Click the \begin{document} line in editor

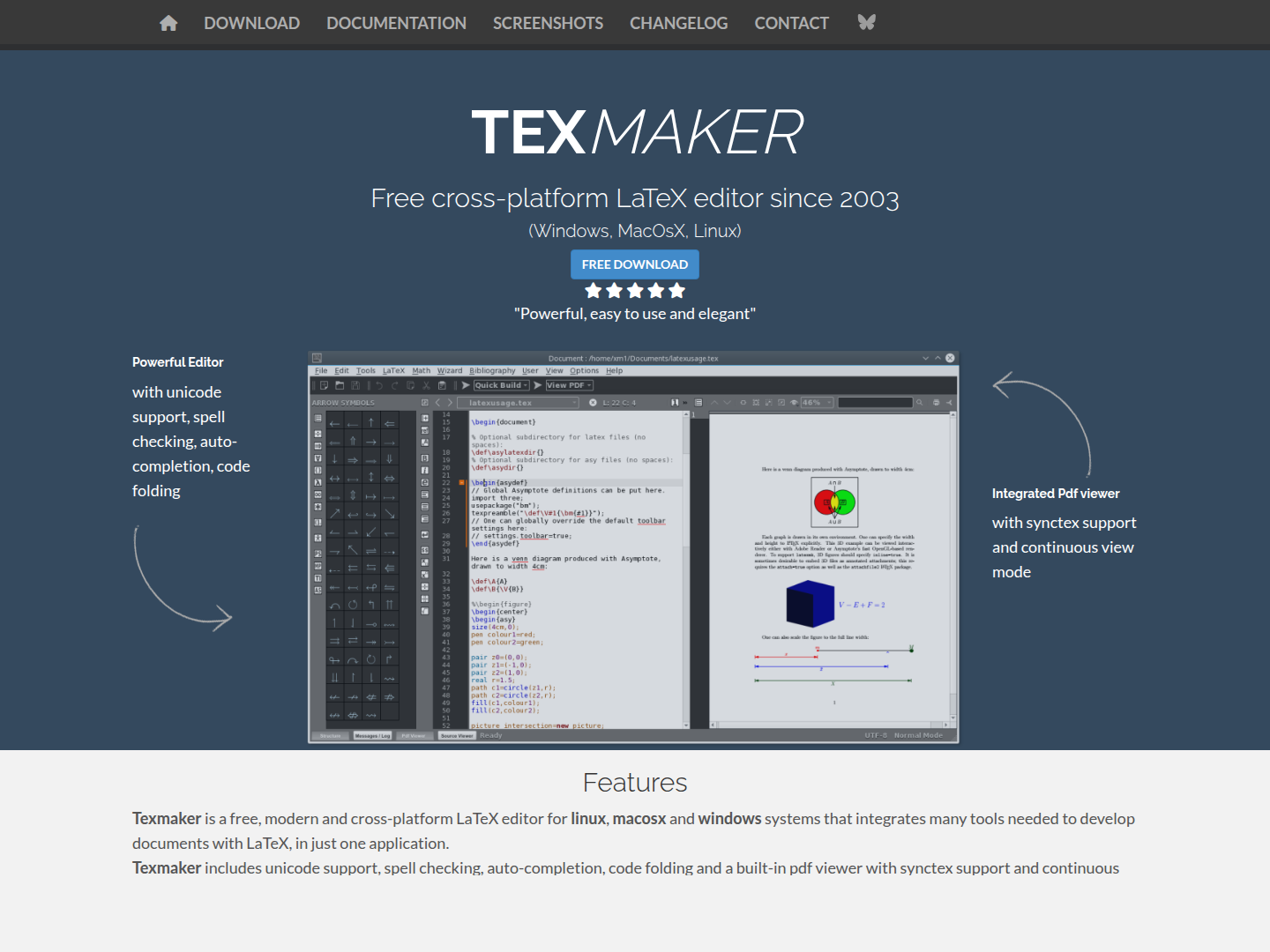pyautogui.click(x=504, y=422)
